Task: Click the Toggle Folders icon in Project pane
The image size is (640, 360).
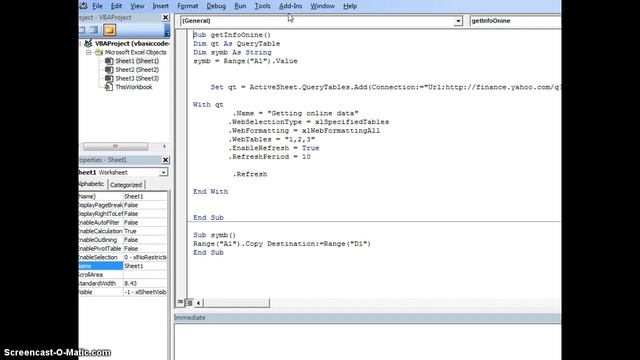Action: click(x=109, y=30)
